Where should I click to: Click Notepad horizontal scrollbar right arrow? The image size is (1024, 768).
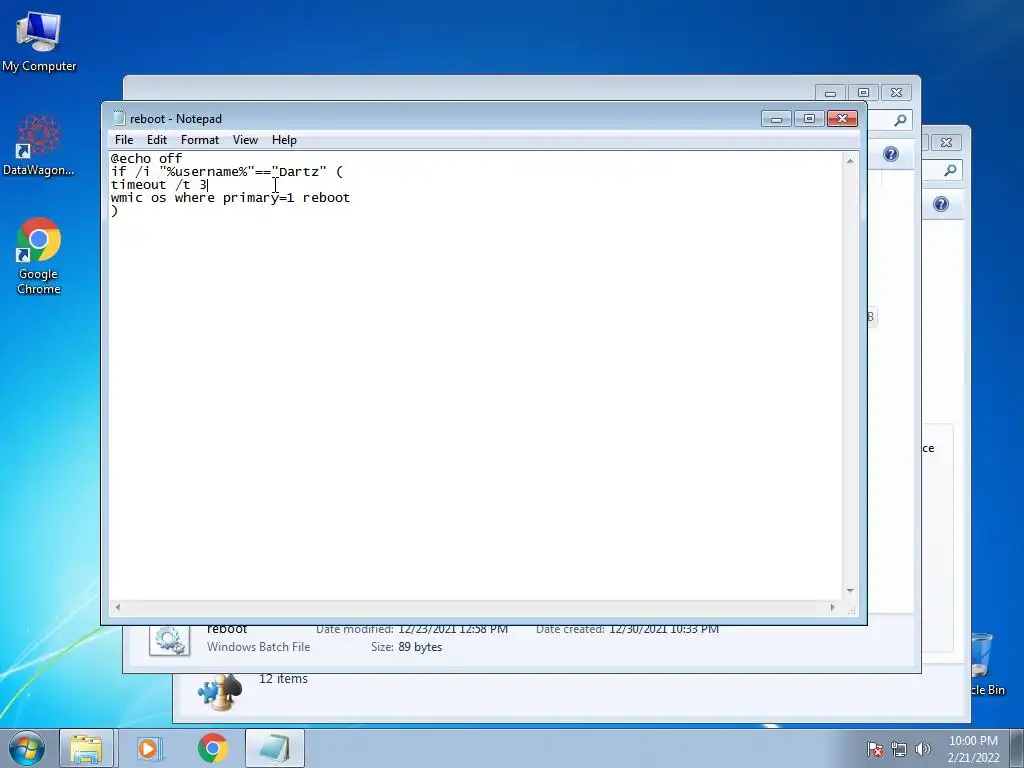click(x=832, y=607)
